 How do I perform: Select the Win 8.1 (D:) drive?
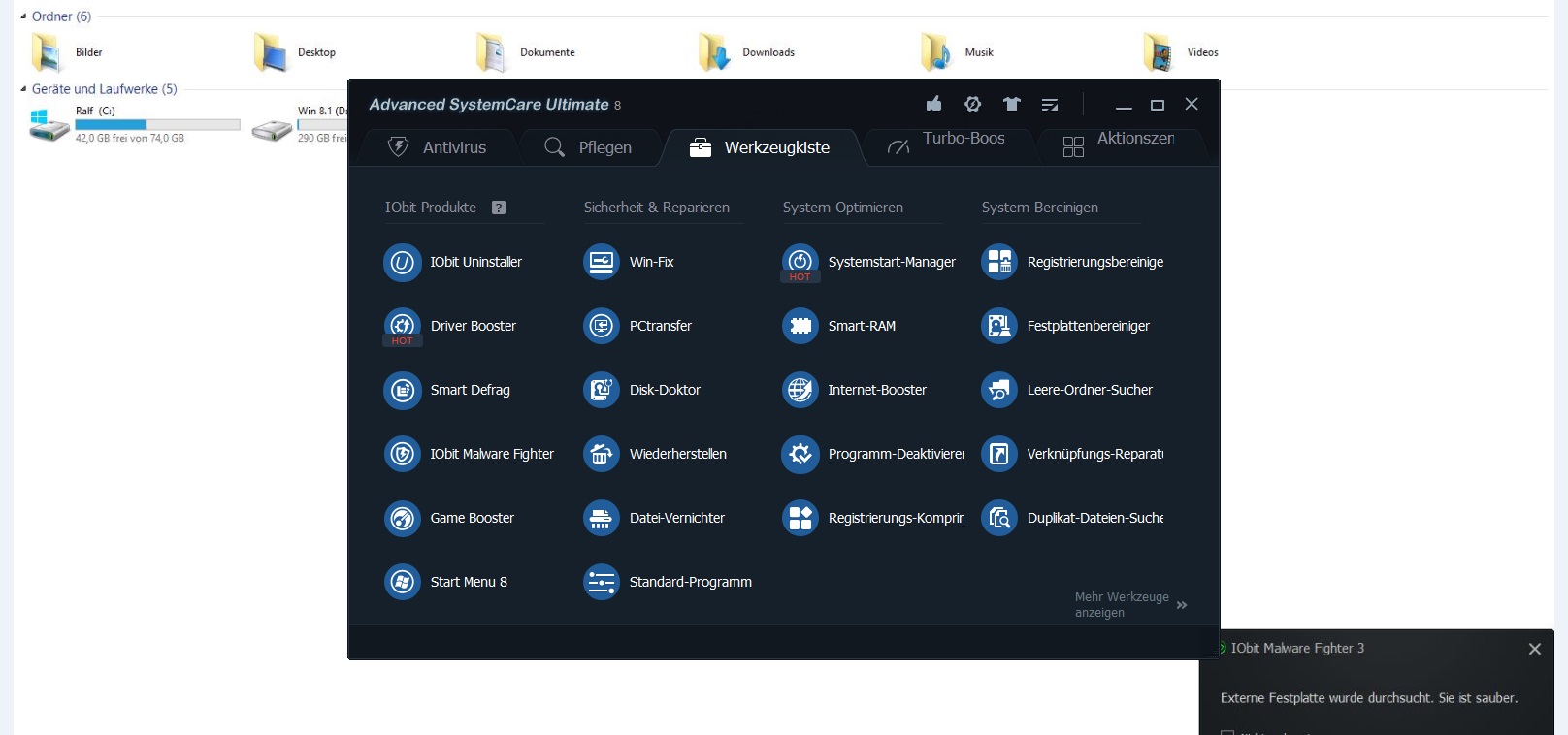[x=299, y=125]
